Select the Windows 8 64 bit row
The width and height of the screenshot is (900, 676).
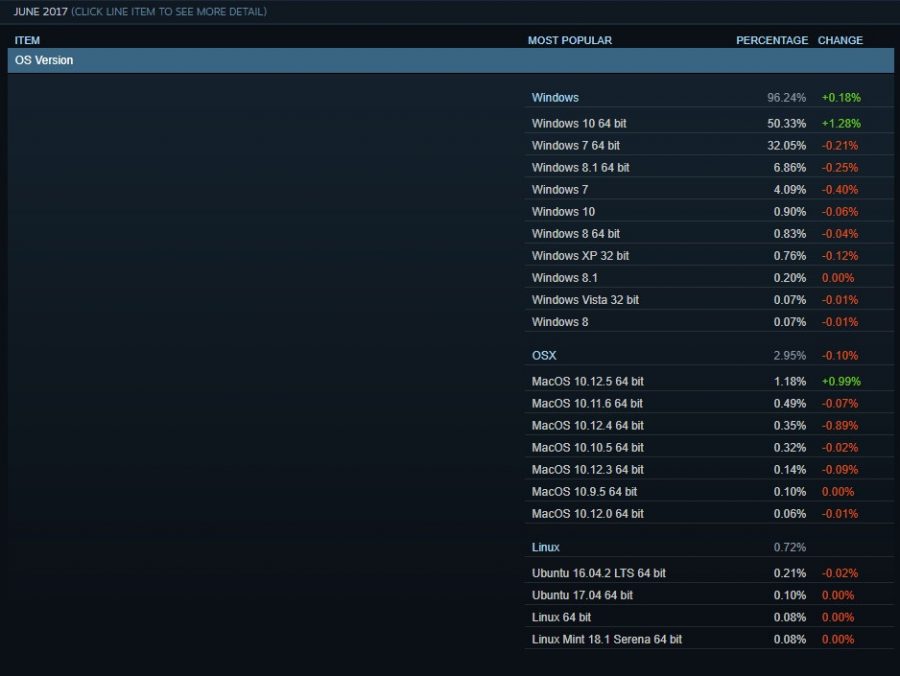coord(709,234)
